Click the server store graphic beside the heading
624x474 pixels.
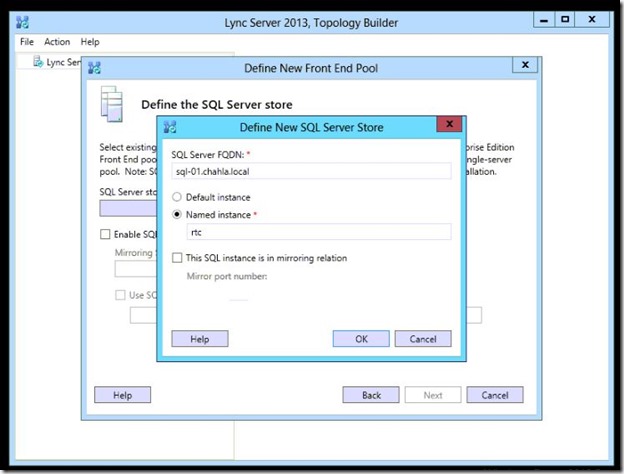[111, 104]
